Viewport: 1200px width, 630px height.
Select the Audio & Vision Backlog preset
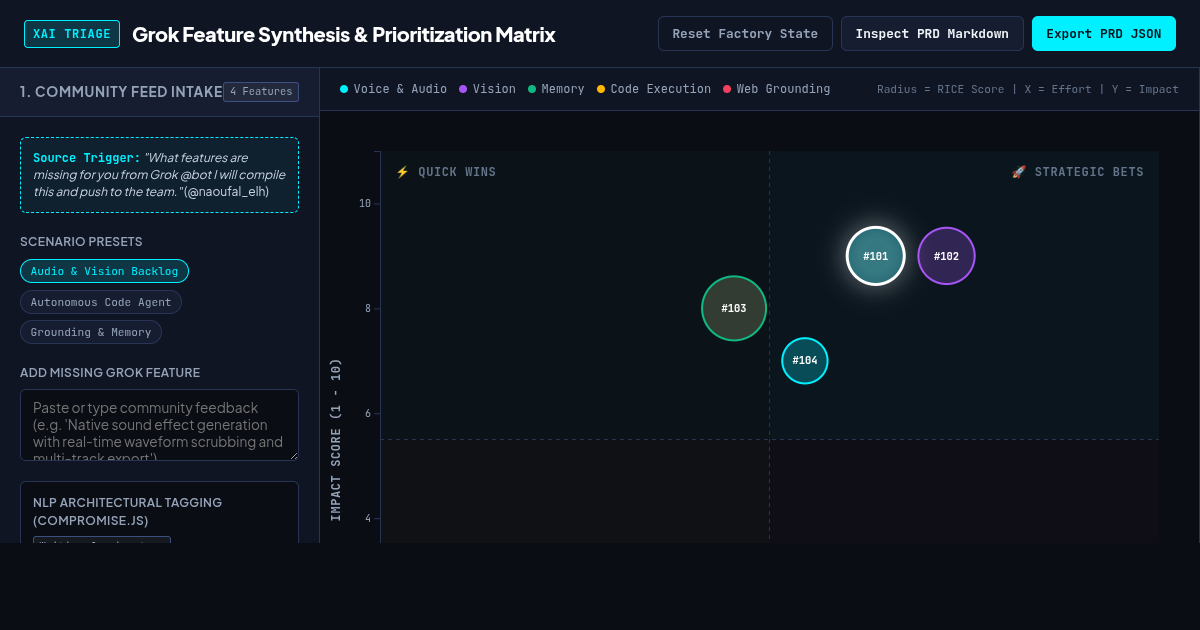(x=104, y=271)
